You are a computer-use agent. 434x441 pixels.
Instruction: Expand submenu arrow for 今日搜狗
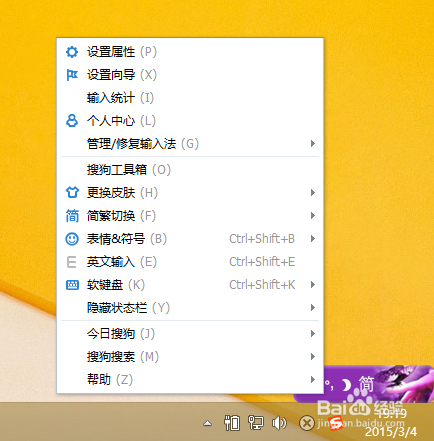[313, 334]
